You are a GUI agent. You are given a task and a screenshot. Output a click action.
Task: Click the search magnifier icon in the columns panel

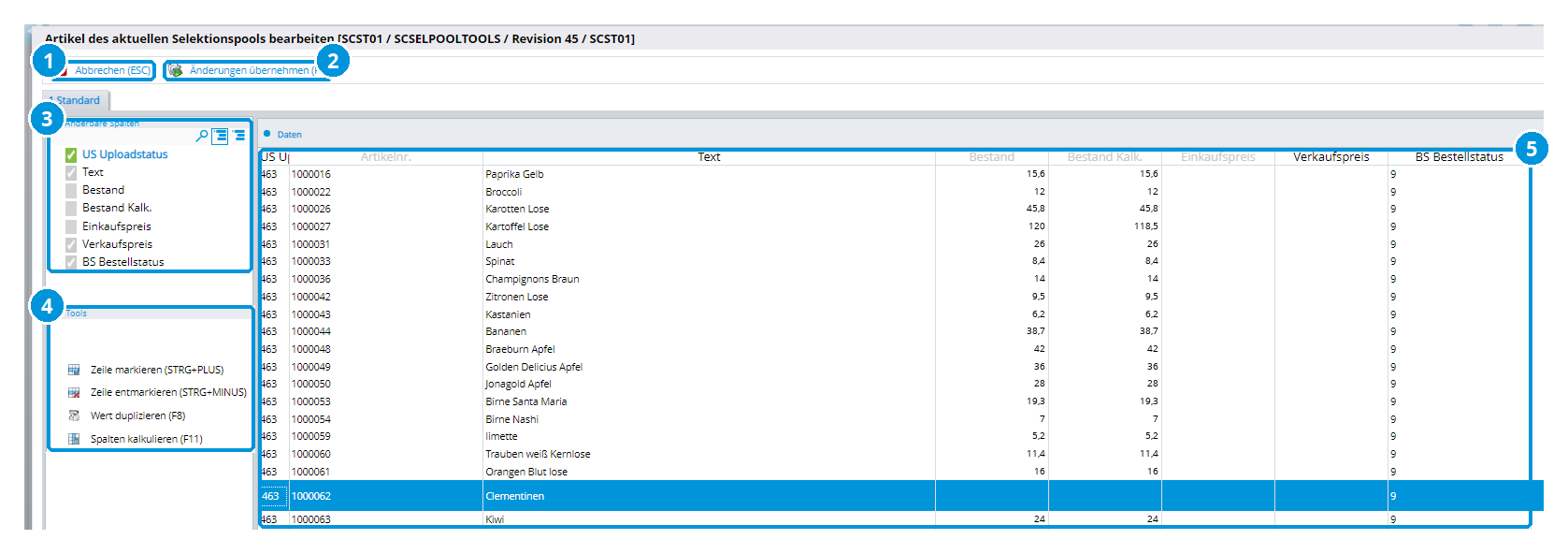coord(202,136)
